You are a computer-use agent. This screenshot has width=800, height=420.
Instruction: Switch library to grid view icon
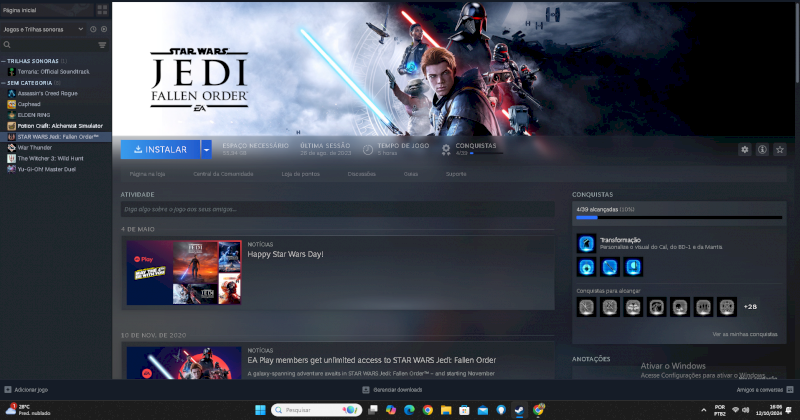102,9
